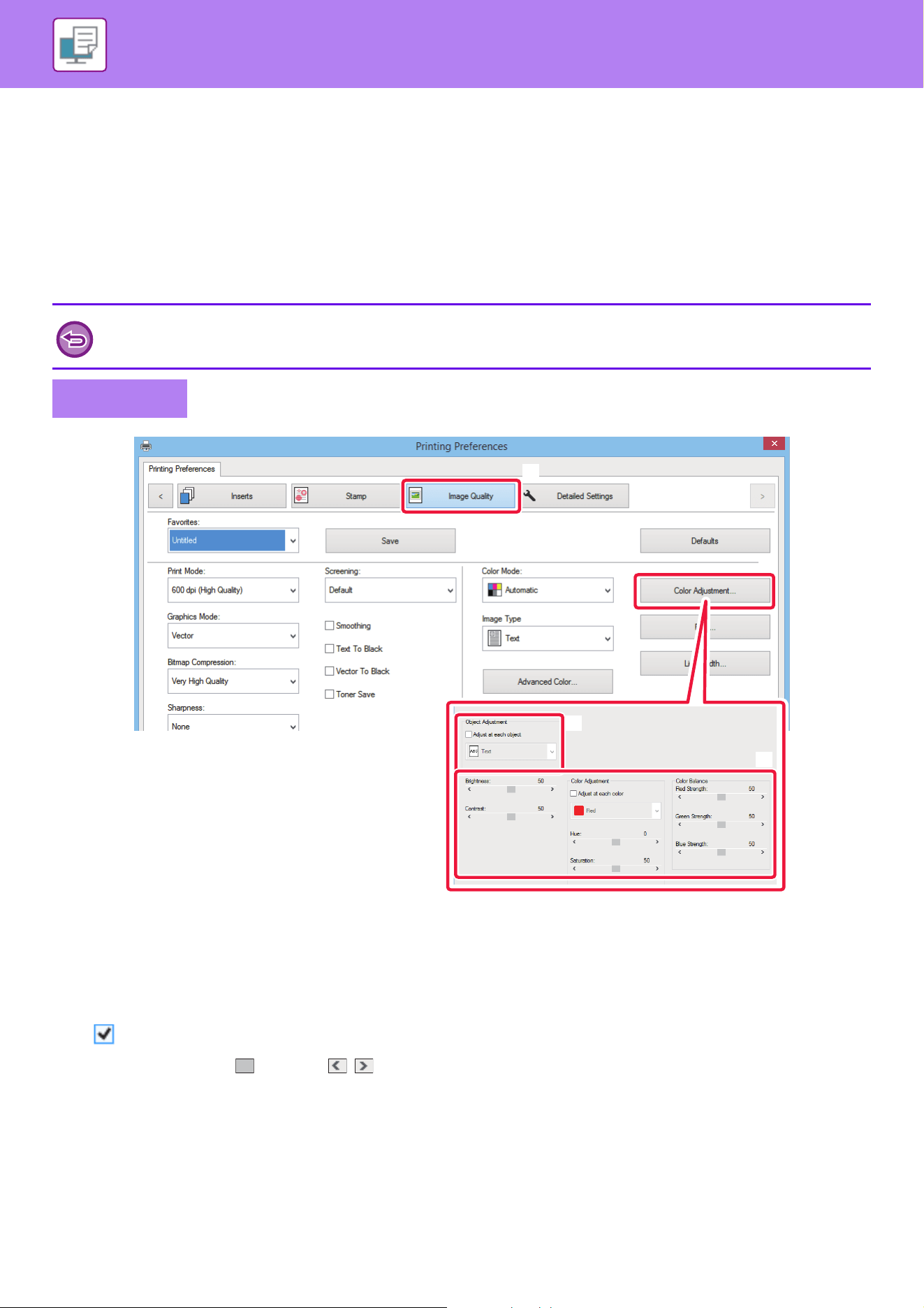Increase Brightness with its right arrow
Screen dimensions: 924x1308
coord(552,789)
